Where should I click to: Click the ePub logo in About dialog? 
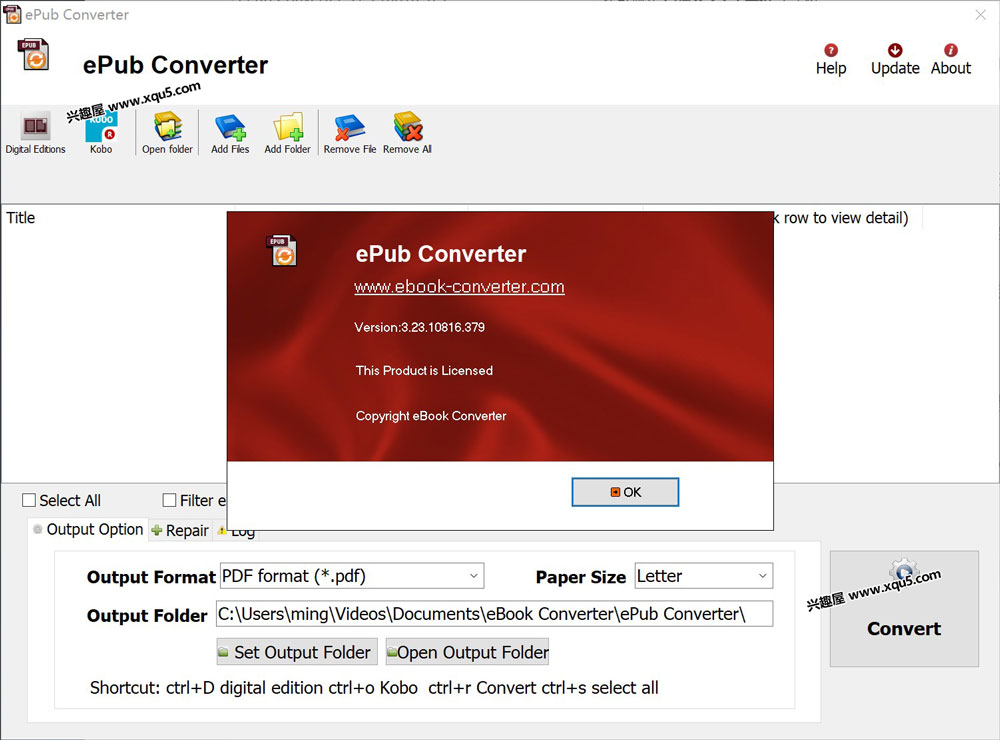point(281,250)
